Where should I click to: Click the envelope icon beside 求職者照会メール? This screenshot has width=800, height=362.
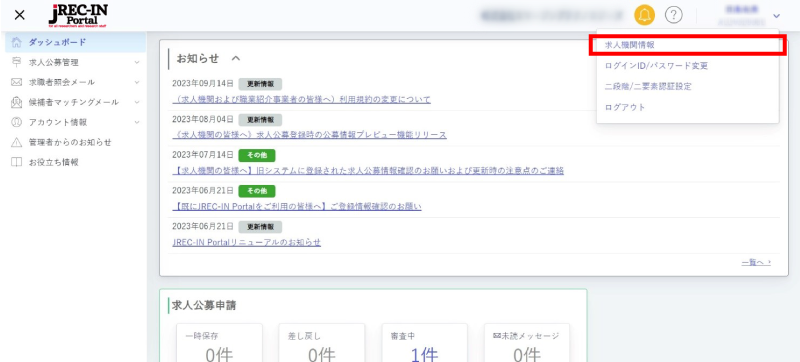pos(17,82)
